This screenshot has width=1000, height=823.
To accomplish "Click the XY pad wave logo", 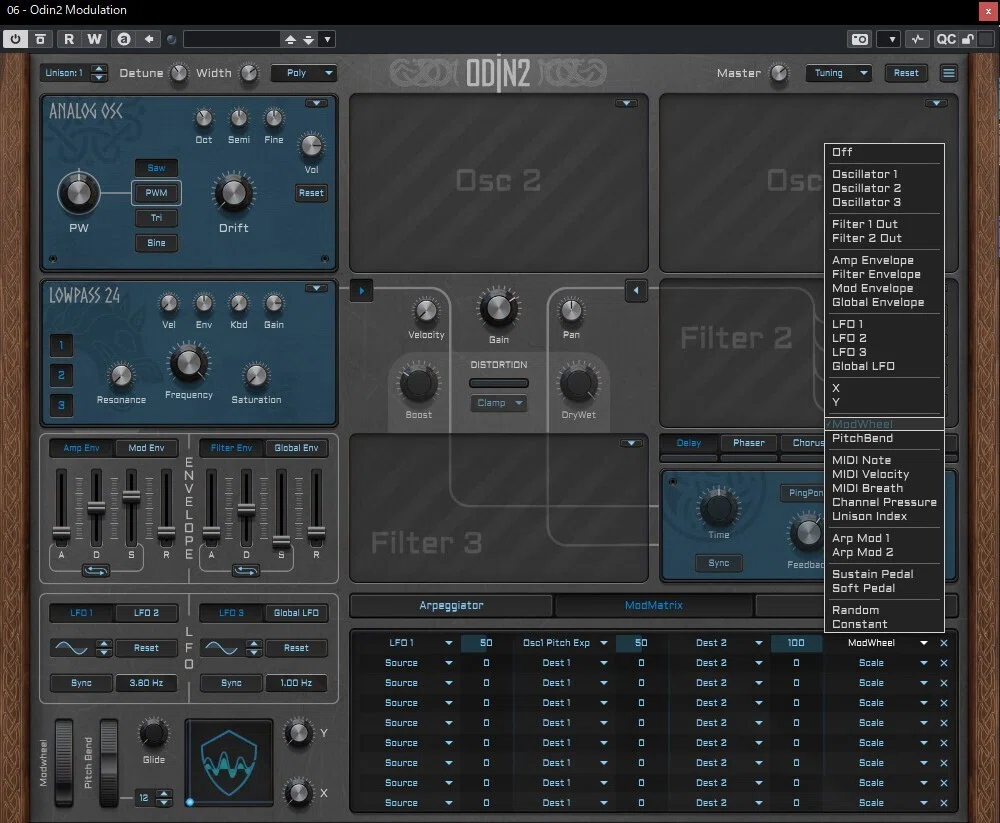I will 229,763.
